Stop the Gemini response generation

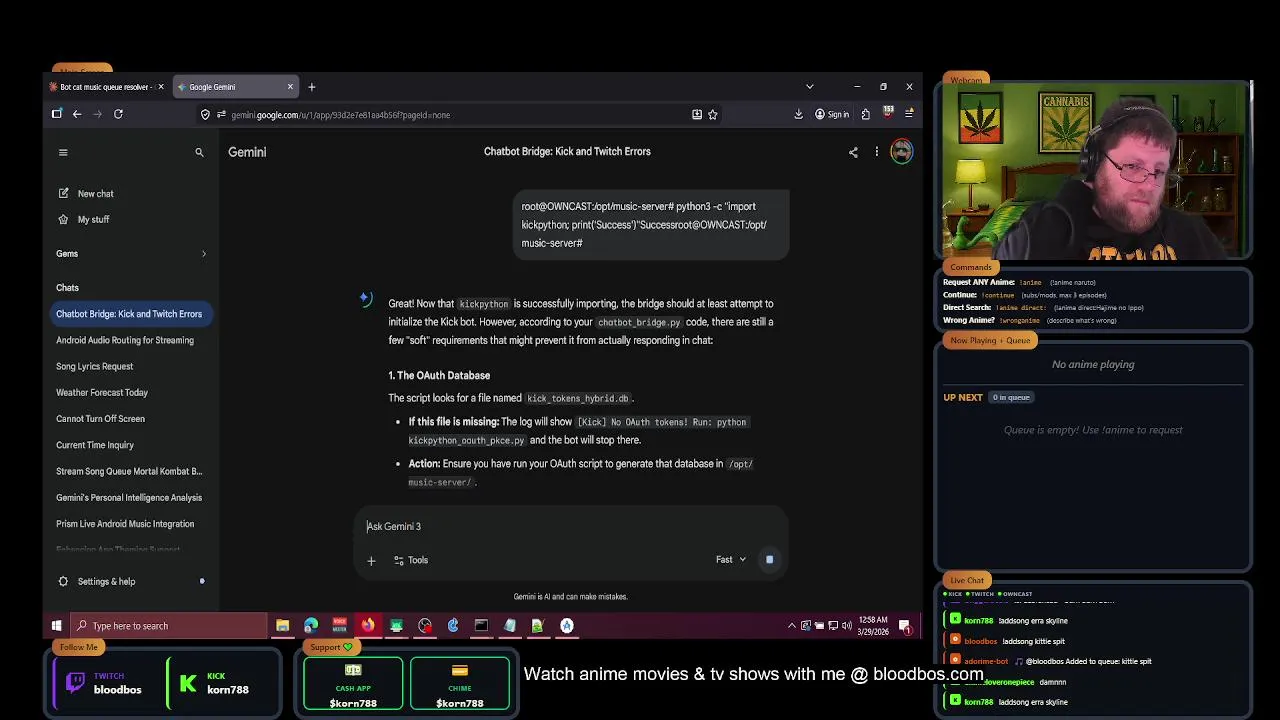pyautogui.click(x=769, y=560)
